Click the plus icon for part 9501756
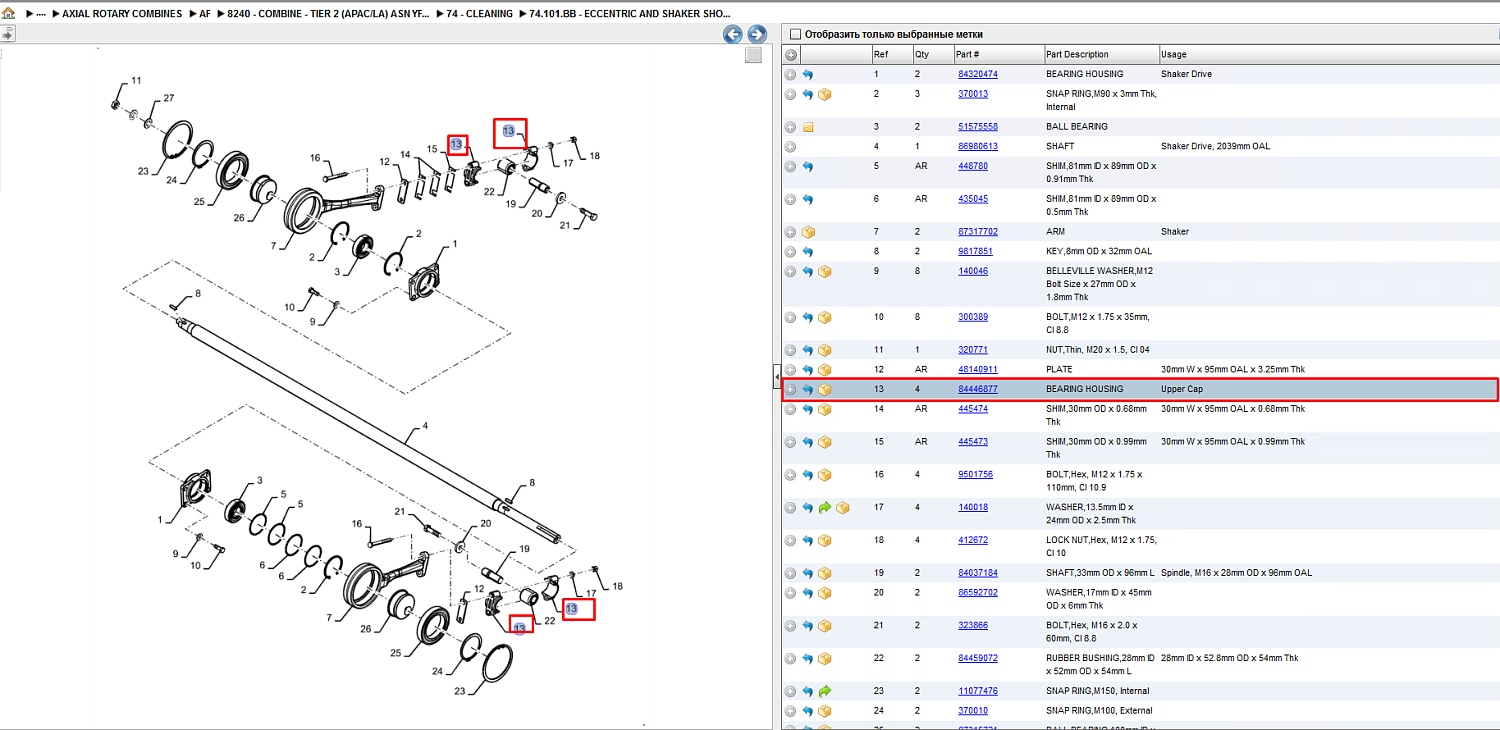1500x730 pixels. 790,475
